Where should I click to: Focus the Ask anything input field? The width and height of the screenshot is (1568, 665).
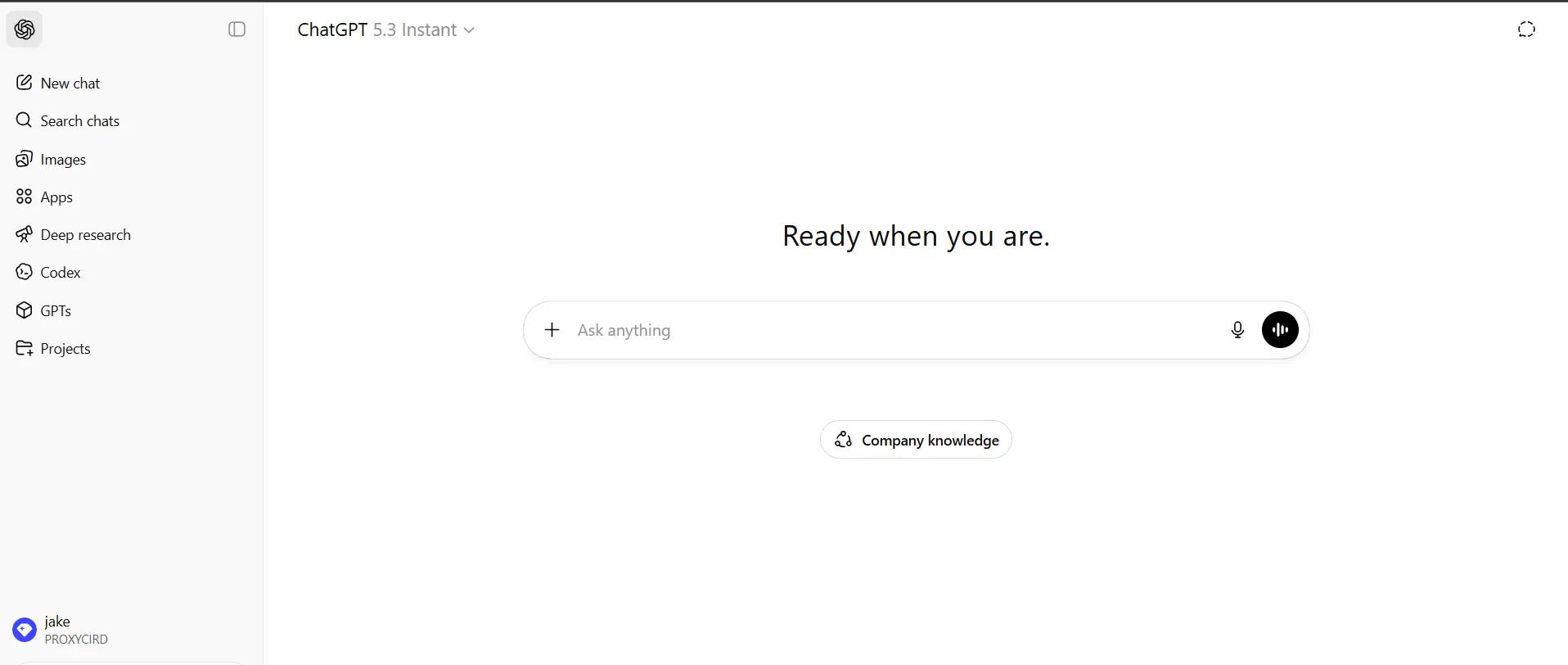click(894, 330)
